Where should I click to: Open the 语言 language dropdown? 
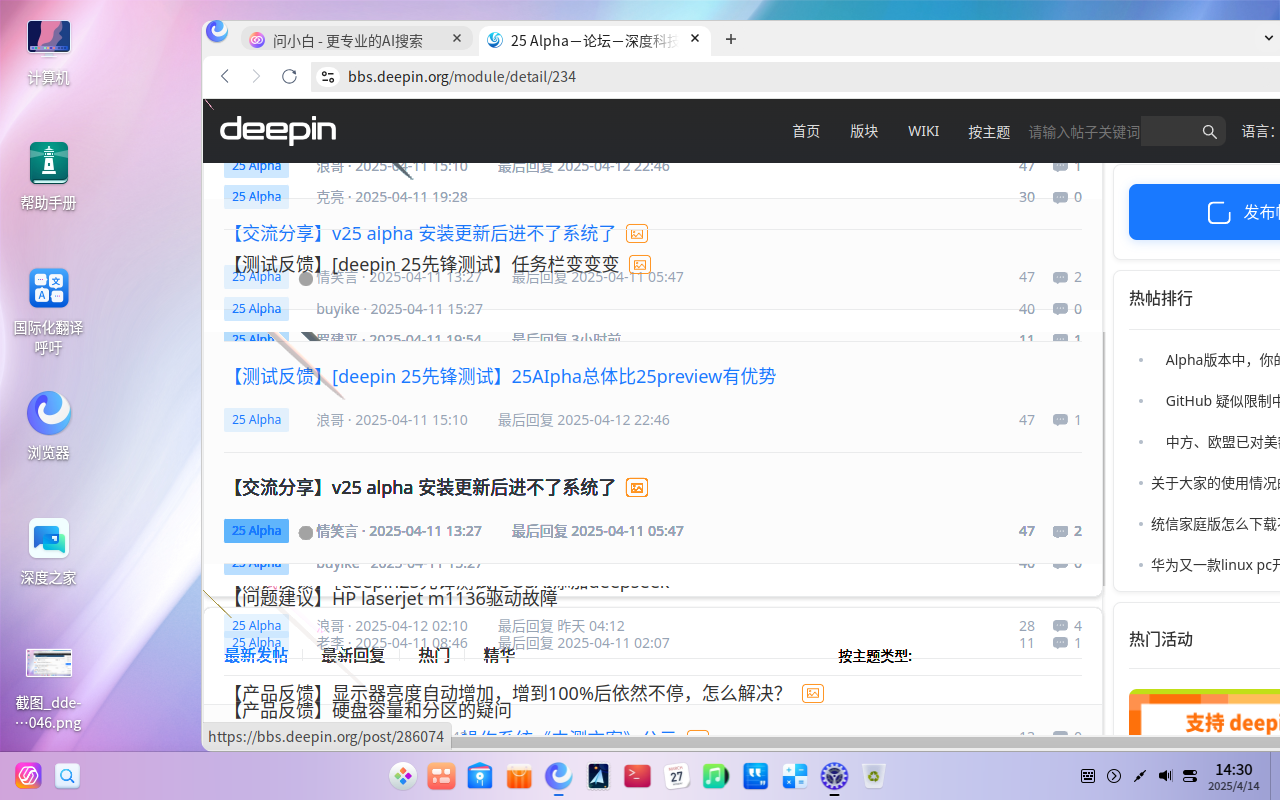point(1260,131)
